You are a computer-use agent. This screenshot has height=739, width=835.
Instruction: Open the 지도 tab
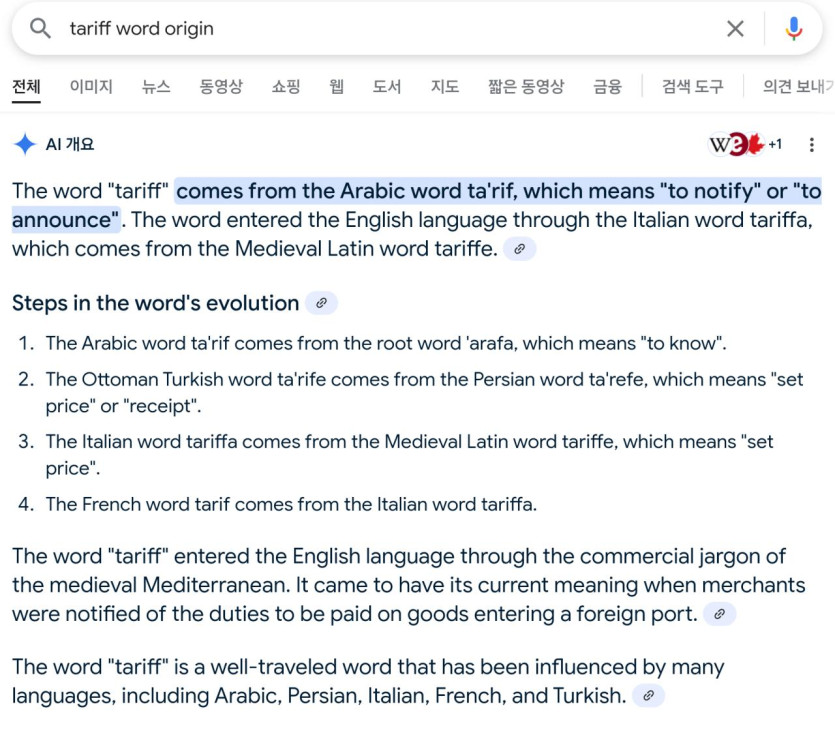(x=445, y=87)
